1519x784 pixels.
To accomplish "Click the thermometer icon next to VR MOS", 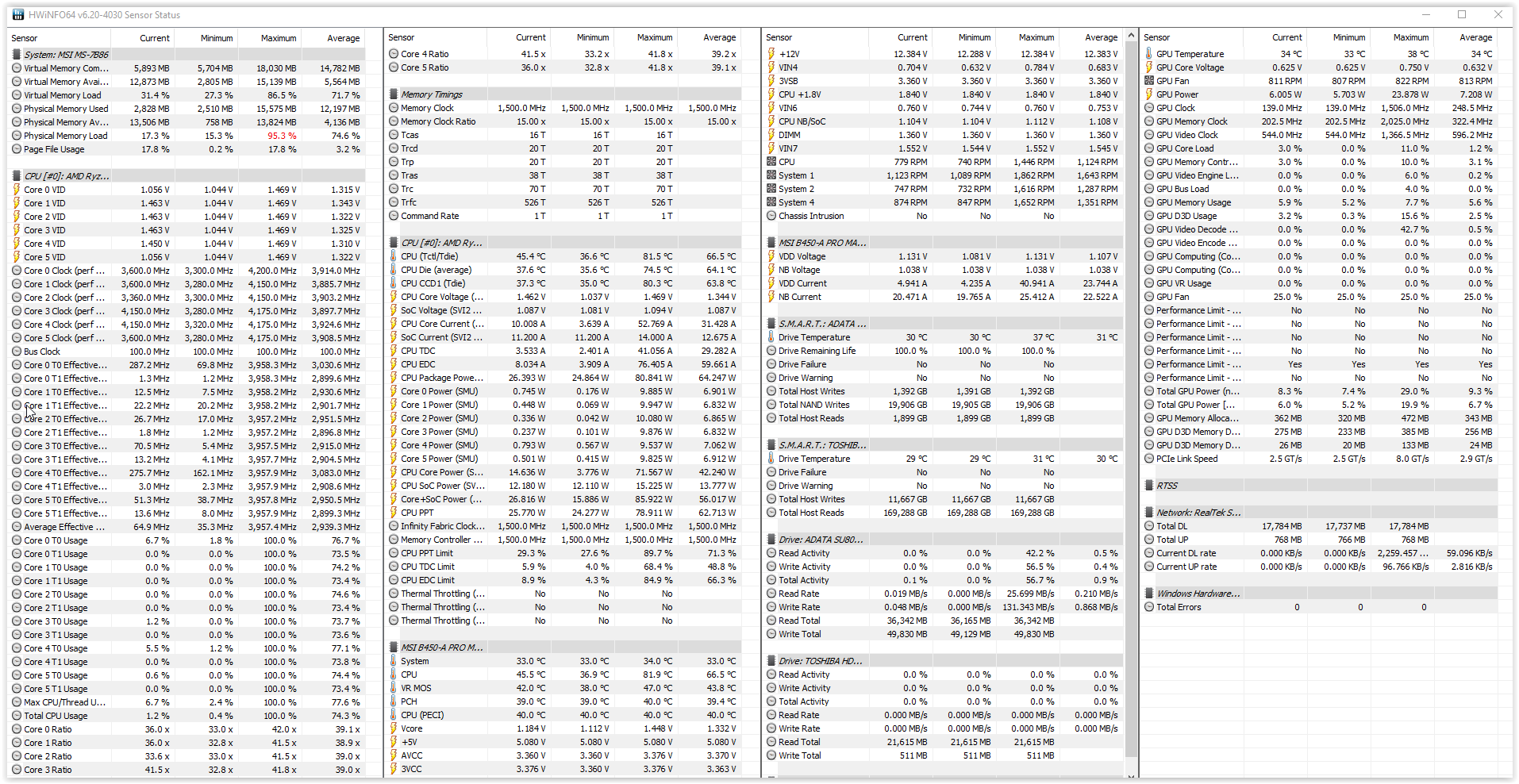I will click(394, 688).
